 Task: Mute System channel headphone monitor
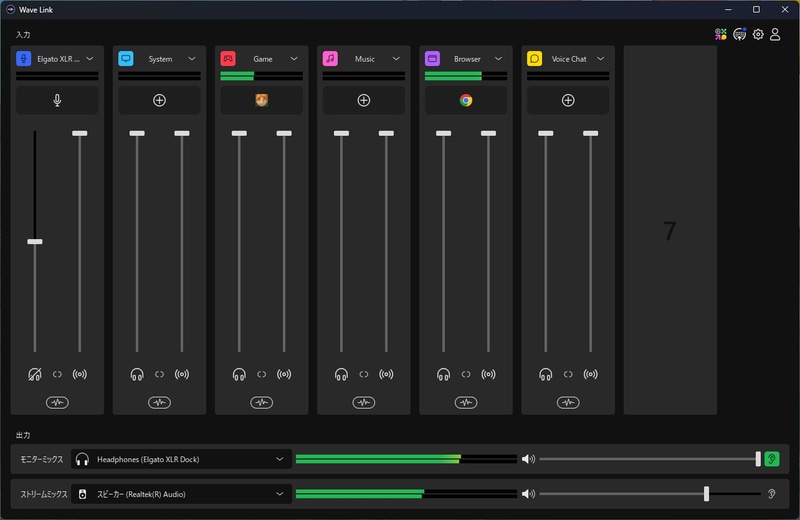(x=137, y=375)
